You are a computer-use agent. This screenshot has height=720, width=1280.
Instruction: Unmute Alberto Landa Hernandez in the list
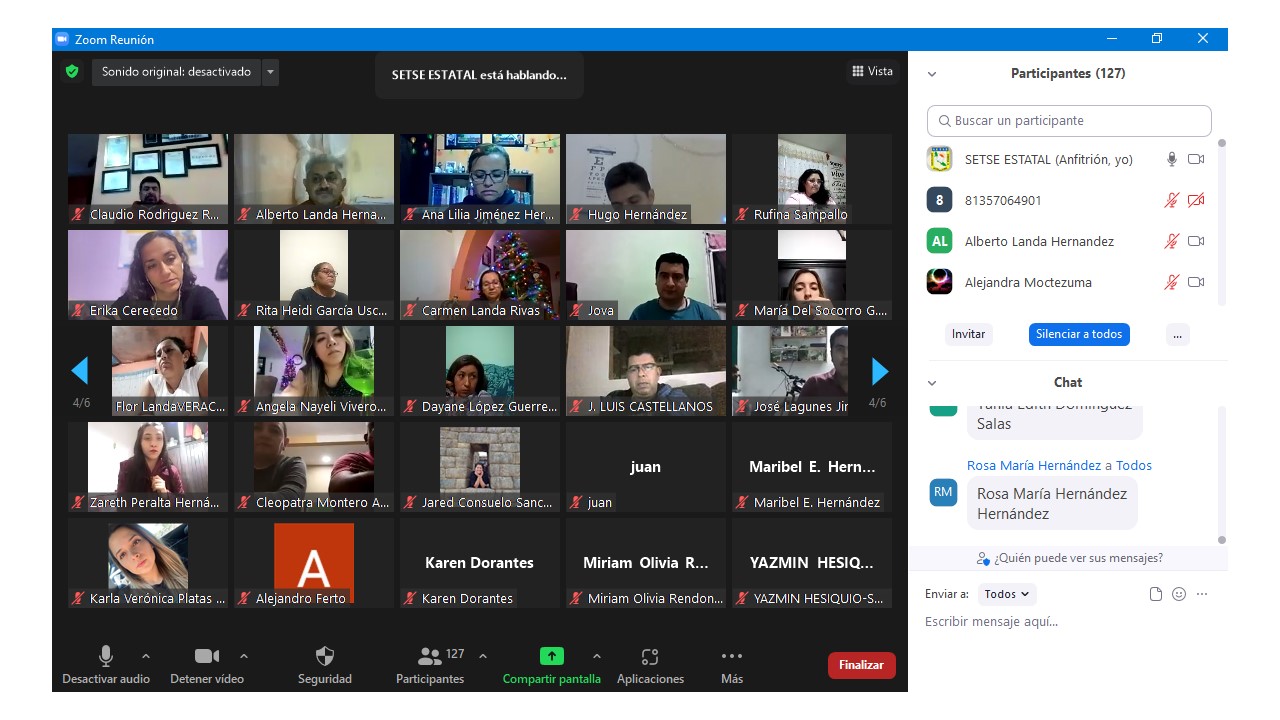[x=1172, y=241]
